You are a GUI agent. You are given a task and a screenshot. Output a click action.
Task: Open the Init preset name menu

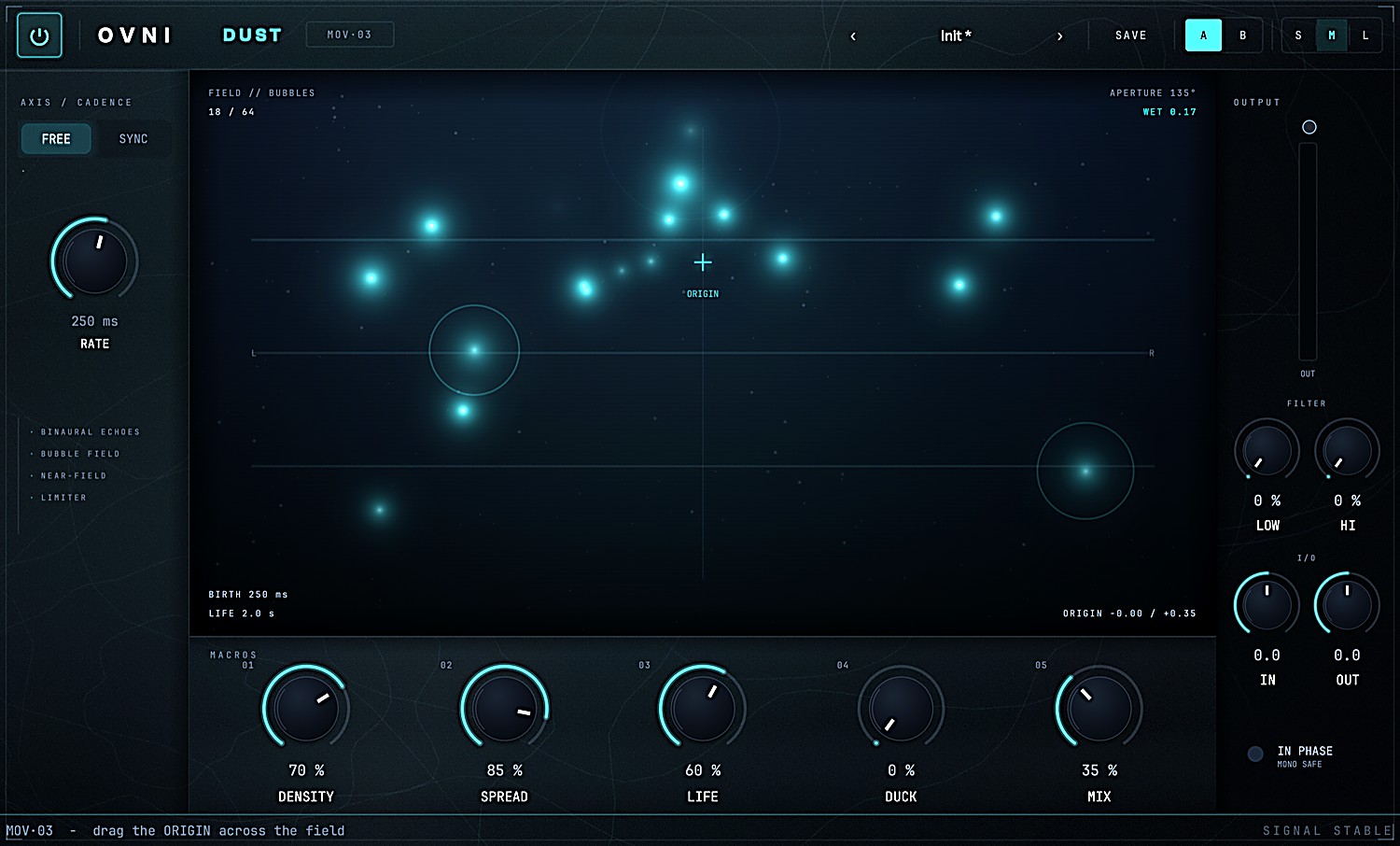(956, 35)
